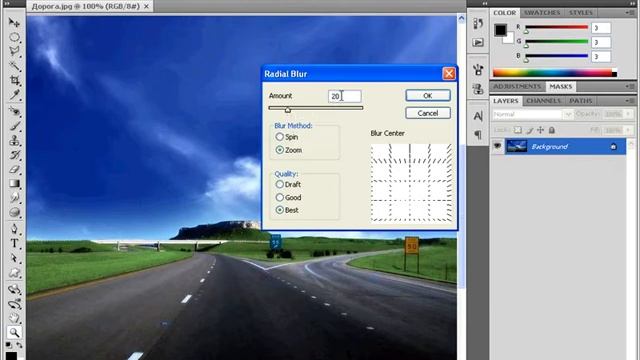Click the green G color slider
Image resolution: width=640 pixels, height=360 pixels.
tap(556, 41)
